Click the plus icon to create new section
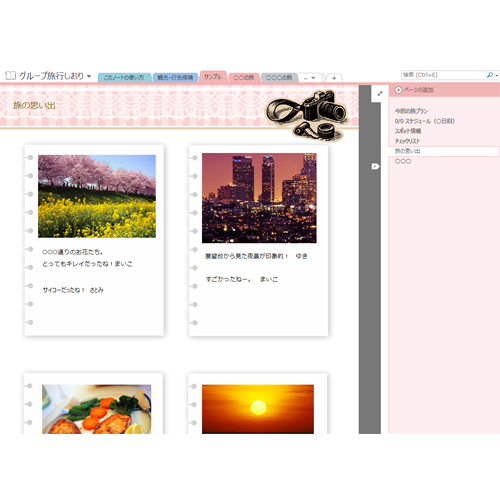 [x=334, y=78]
